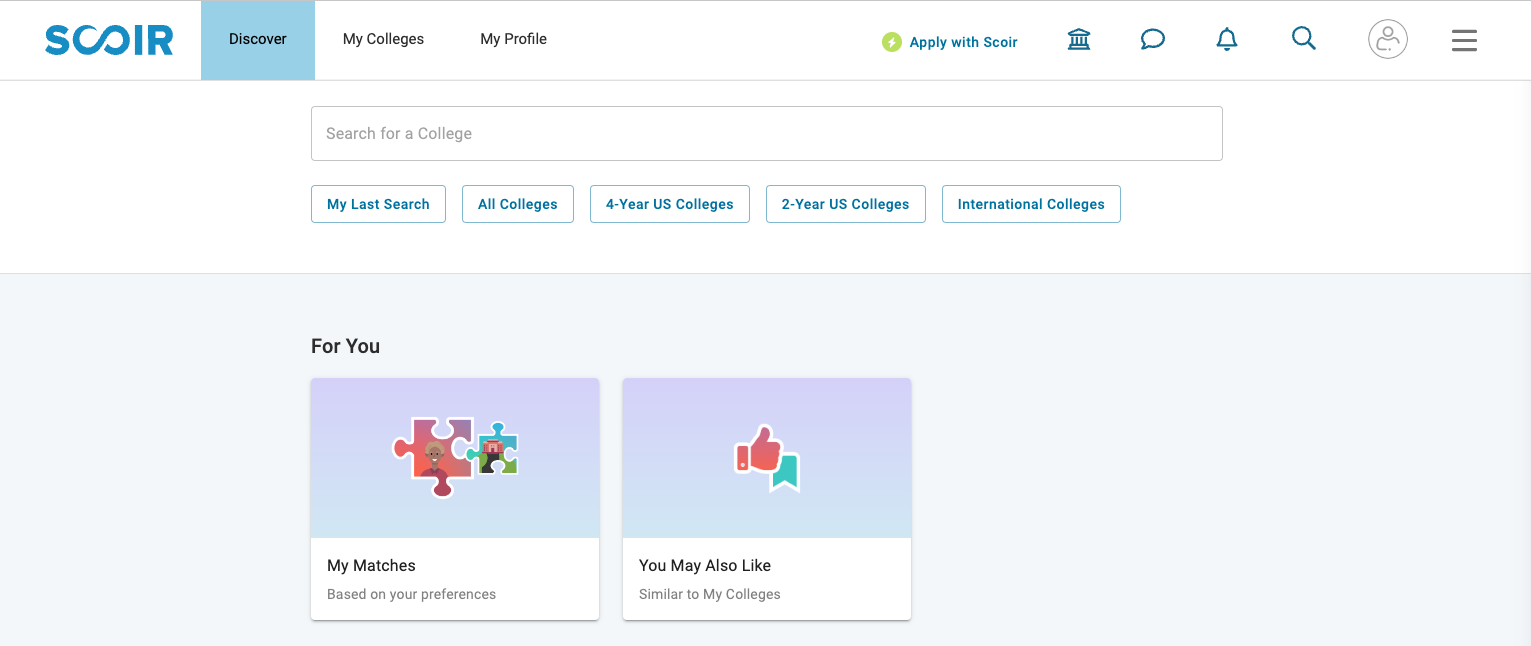Switch to the My Profile tab
This screenshot has height=646, width=1531.
(x=513, y=39)
